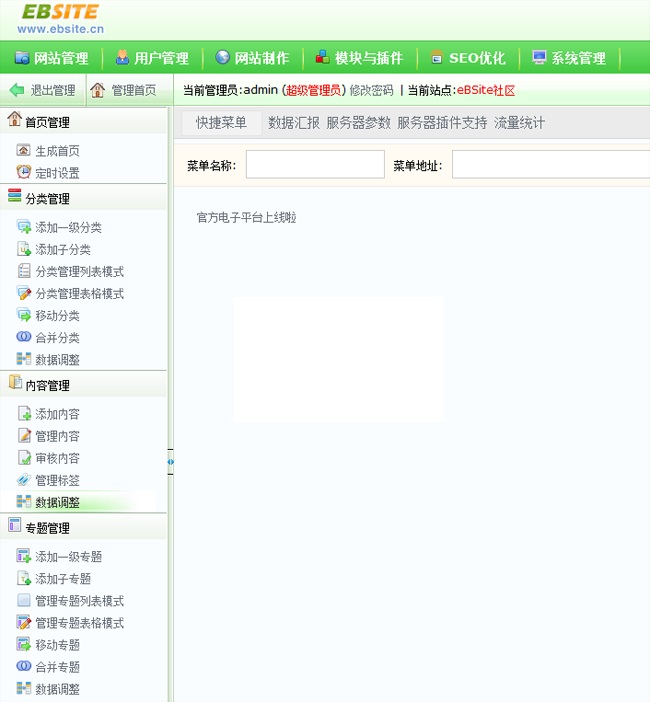Focus the 菜单地址 input field
Image resolution: width=650 pixels, height=702 pixels.
[551, 164]
